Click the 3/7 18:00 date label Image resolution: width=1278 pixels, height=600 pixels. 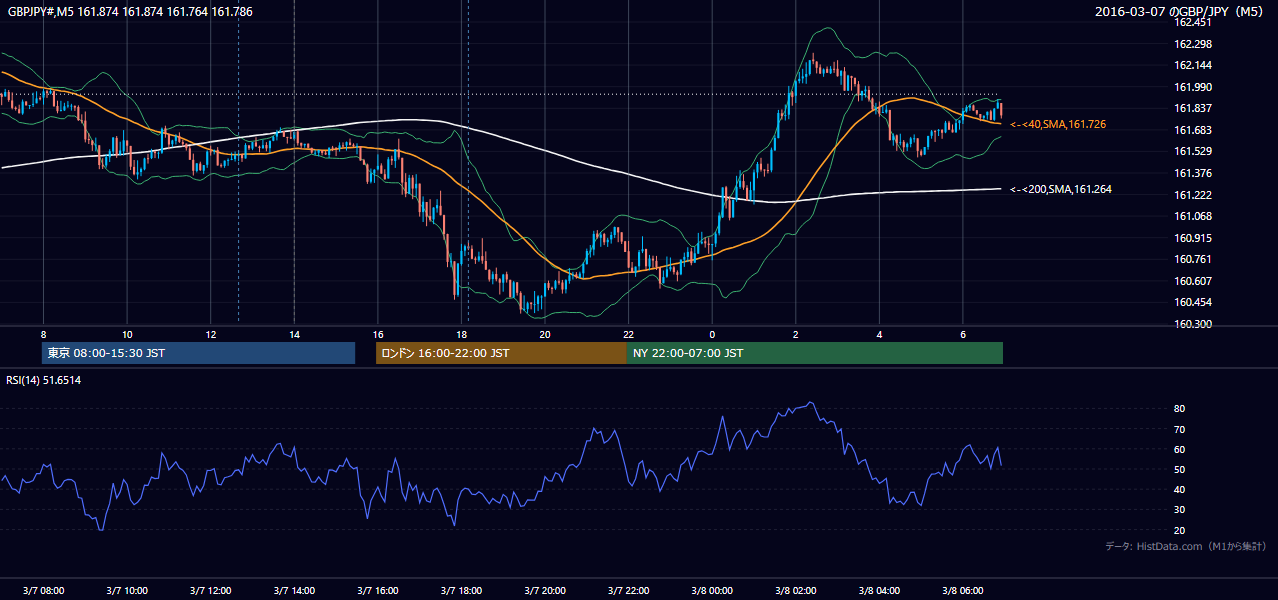[x=461, y=590]
